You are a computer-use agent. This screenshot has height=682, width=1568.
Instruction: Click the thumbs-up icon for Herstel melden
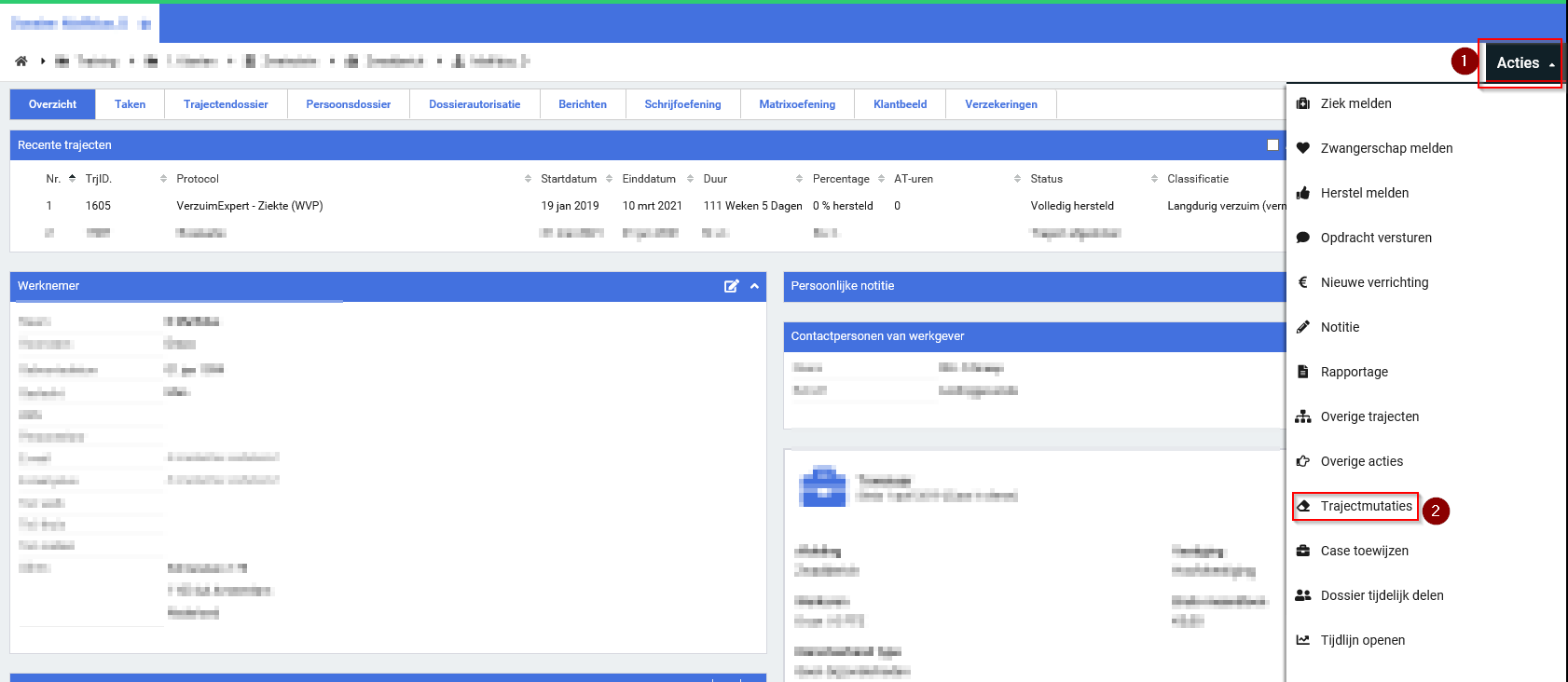[1303, 193]
